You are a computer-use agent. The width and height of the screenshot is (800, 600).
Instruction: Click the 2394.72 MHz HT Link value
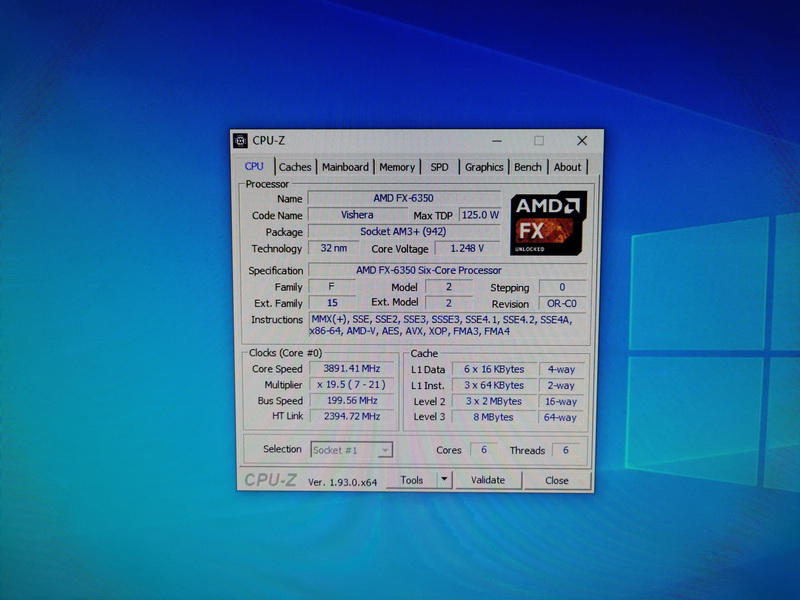pyautogui.click(x=352, y=416)
